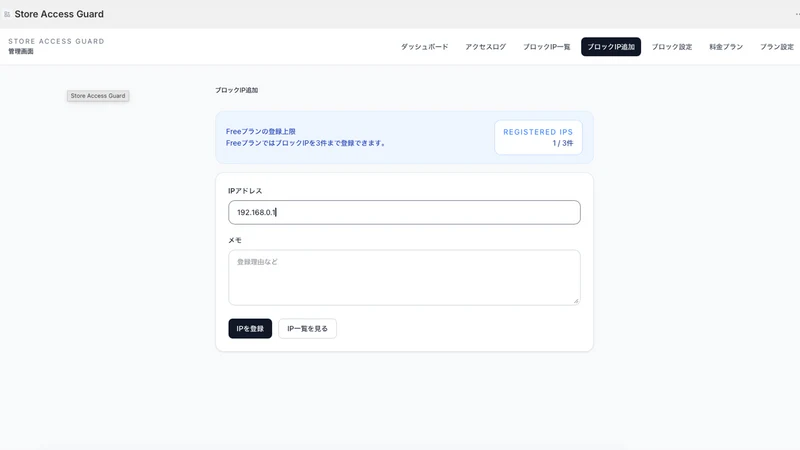Submit with the IPを登録 button

[x=250, y=329]
